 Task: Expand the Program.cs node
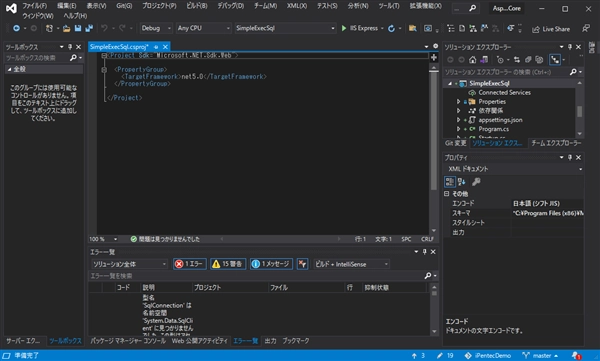pos(458,129)
